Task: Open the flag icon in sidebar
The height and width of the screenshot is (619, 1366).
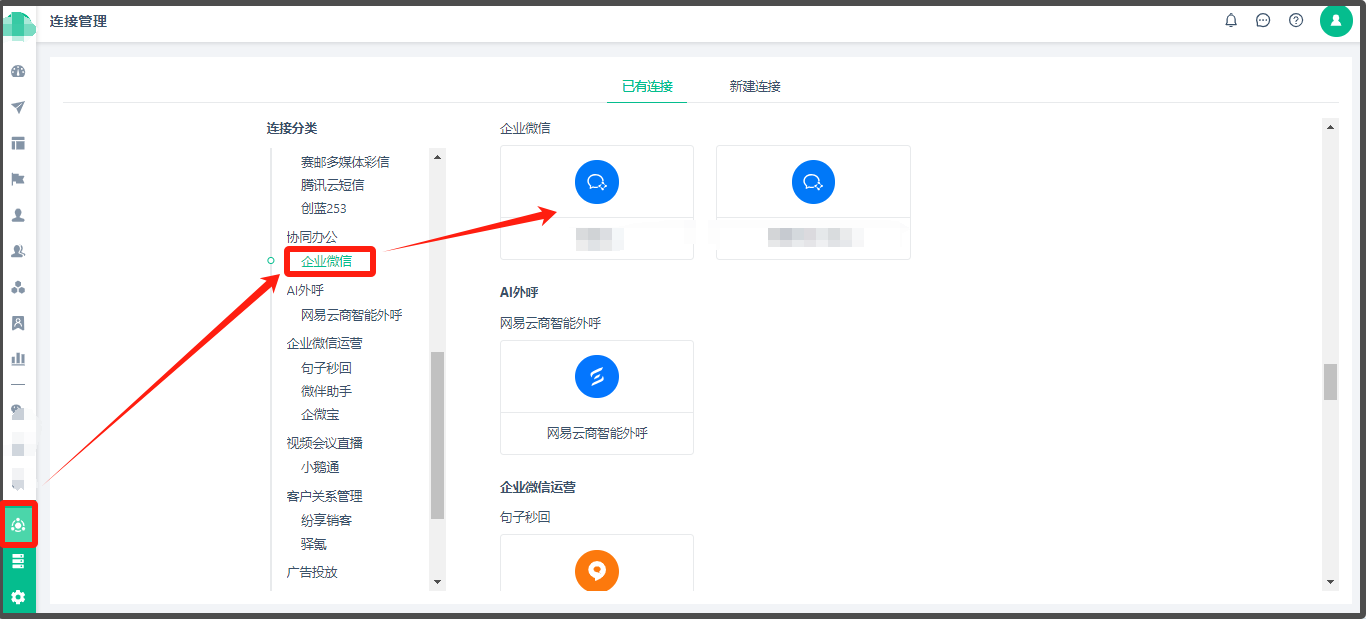Action: click(18, 179)
